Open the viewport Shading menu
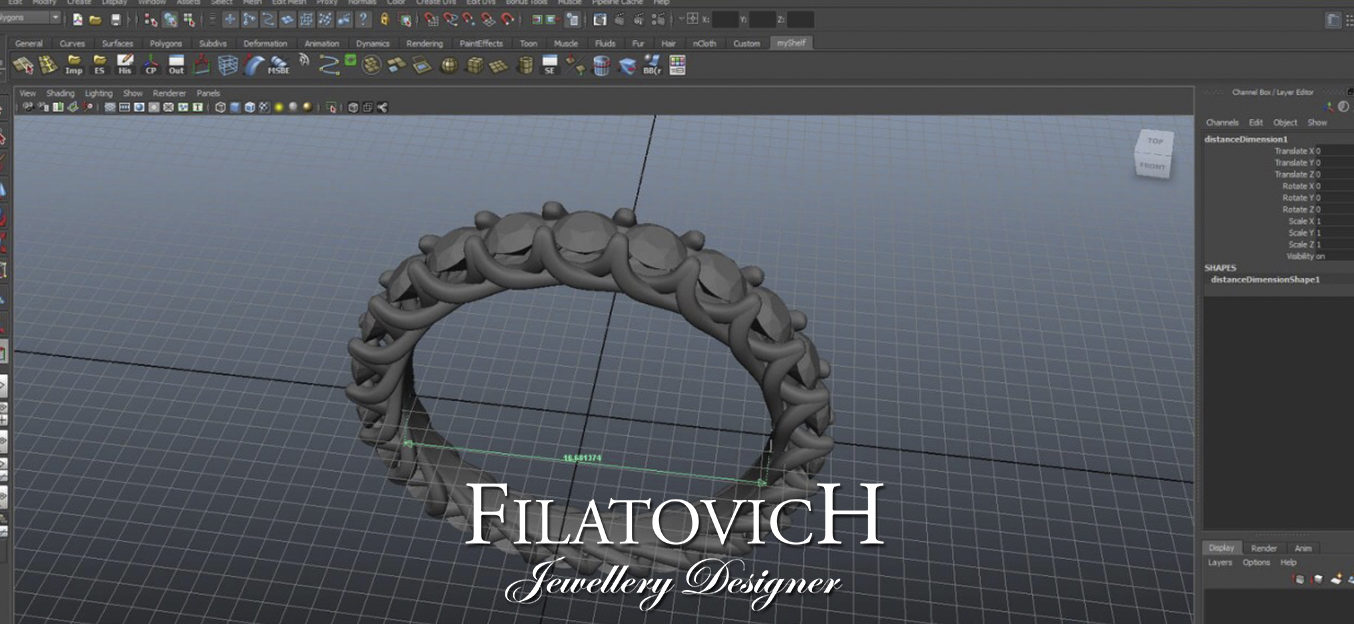The height and width of the screenshot is (624, 1354). point(60,93)
